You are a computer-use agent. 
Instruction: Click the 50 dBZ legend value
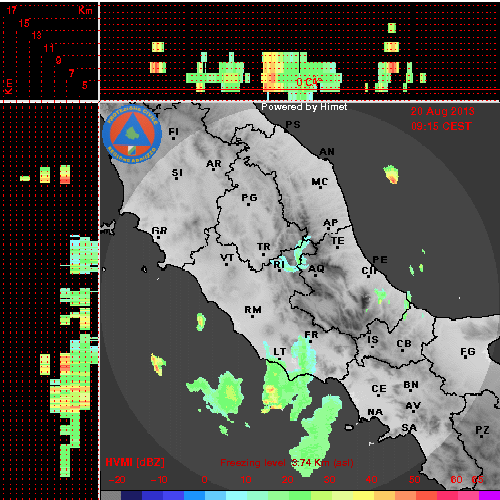pos(414,480)
